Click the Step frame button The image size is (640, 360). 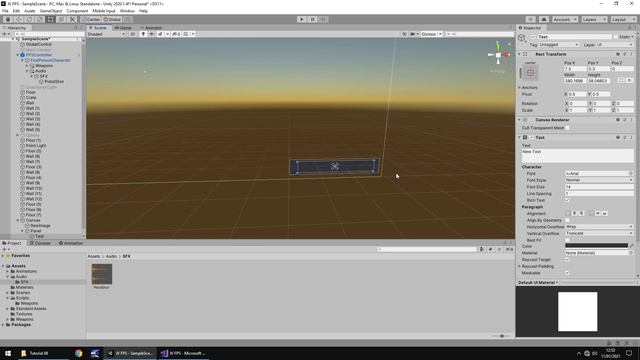[x=323, y=19]
